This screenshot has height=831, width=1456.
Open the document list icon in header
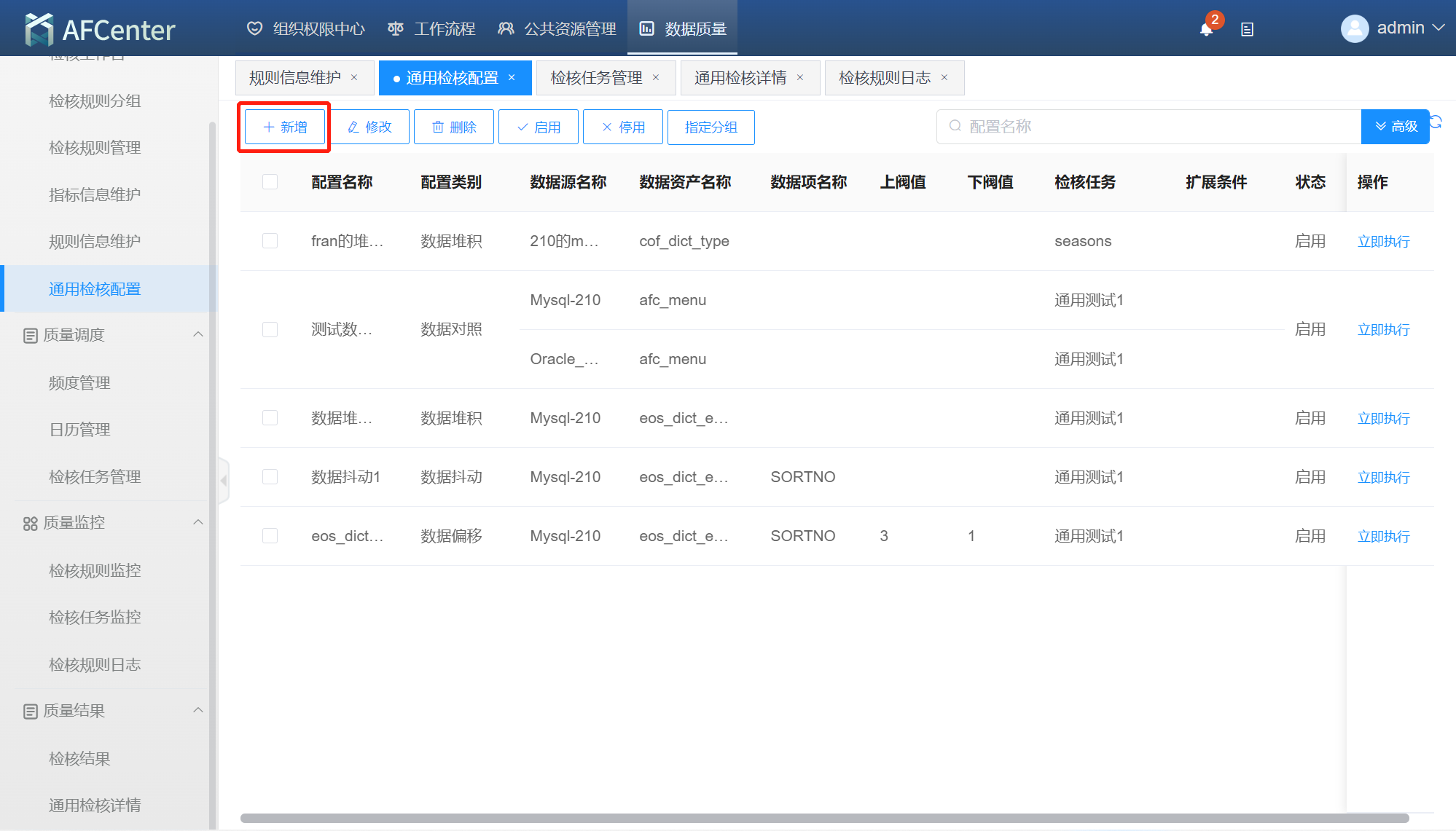click(1247, 29)
